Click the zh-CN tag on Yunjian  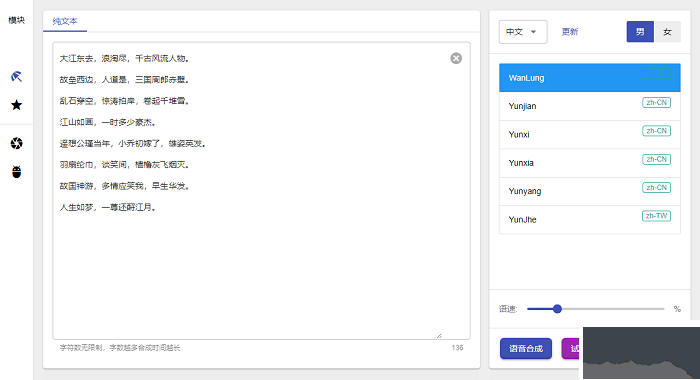(656, 103)
